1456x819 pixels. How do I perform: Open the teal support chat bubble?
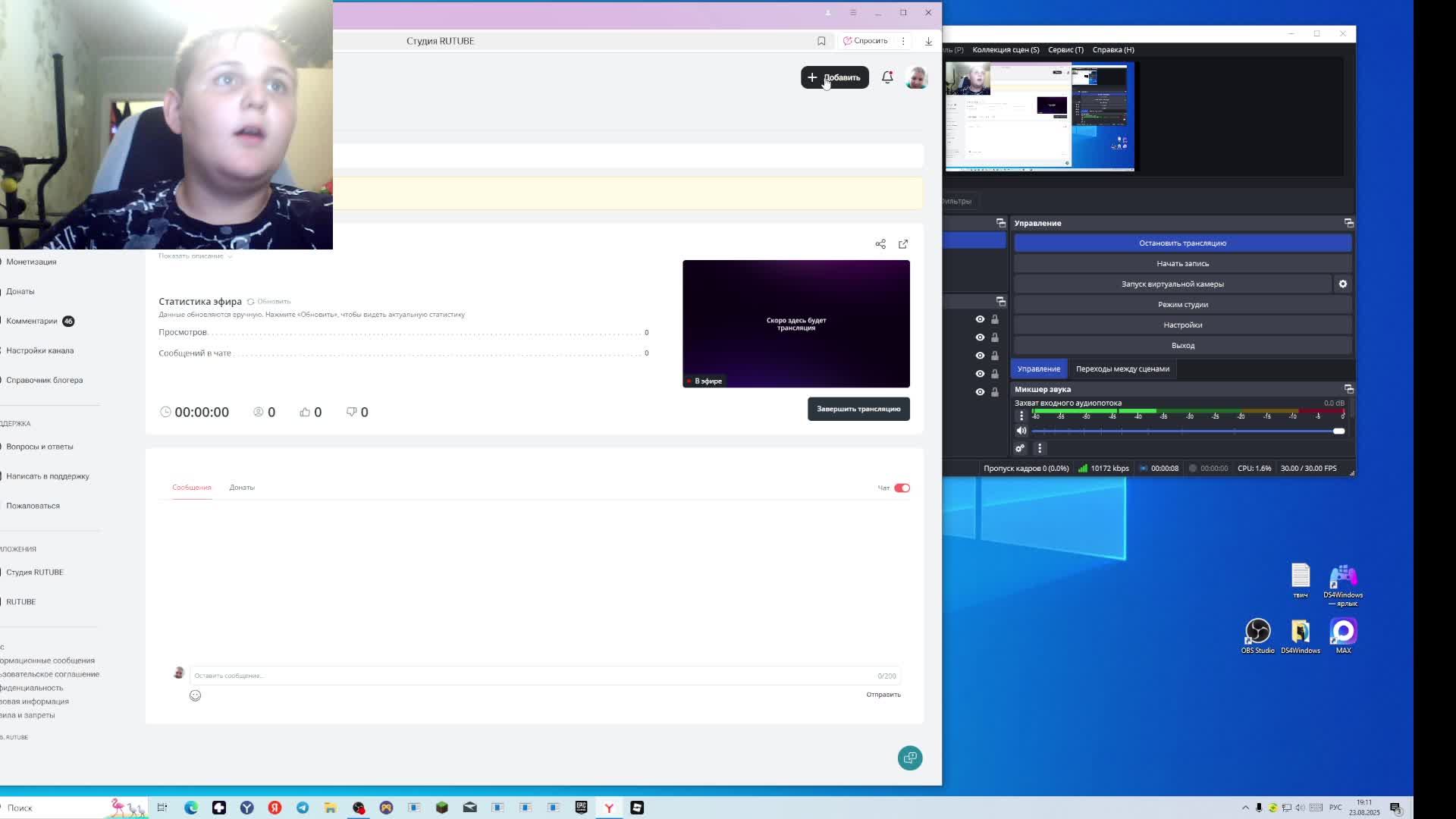pyautogui.click(x=910, y=758)
